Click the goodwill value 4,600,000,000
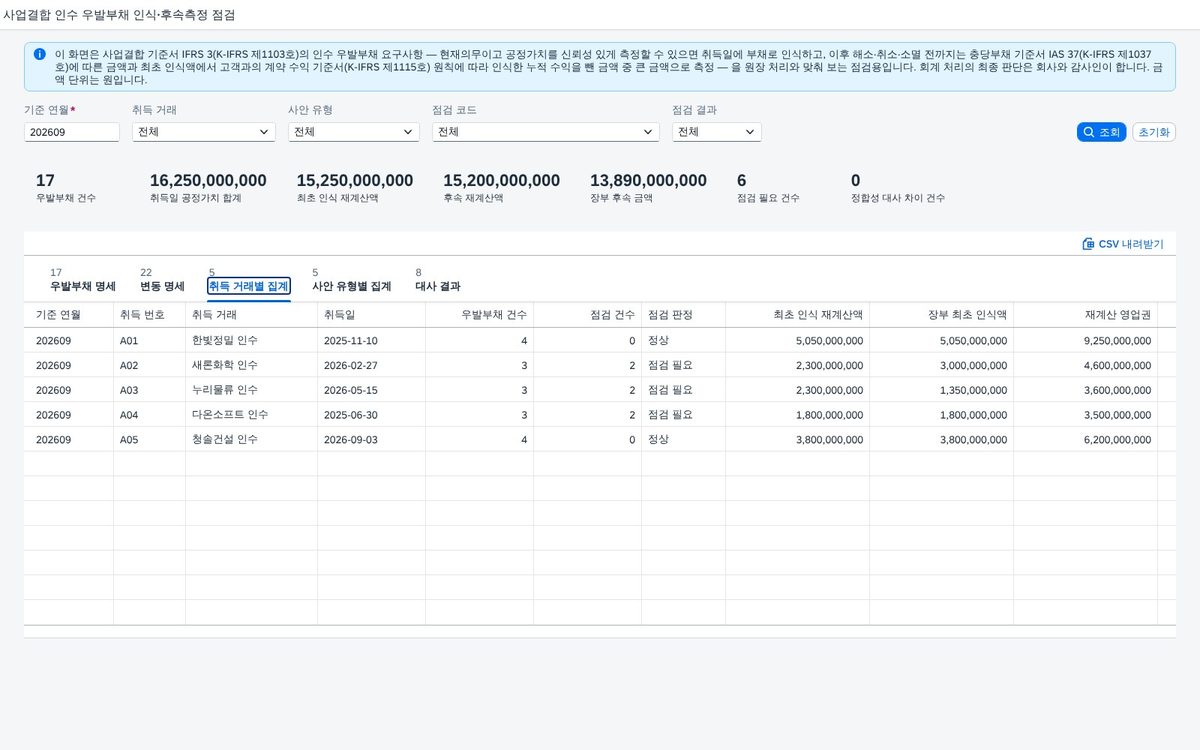 (1086, 365)
